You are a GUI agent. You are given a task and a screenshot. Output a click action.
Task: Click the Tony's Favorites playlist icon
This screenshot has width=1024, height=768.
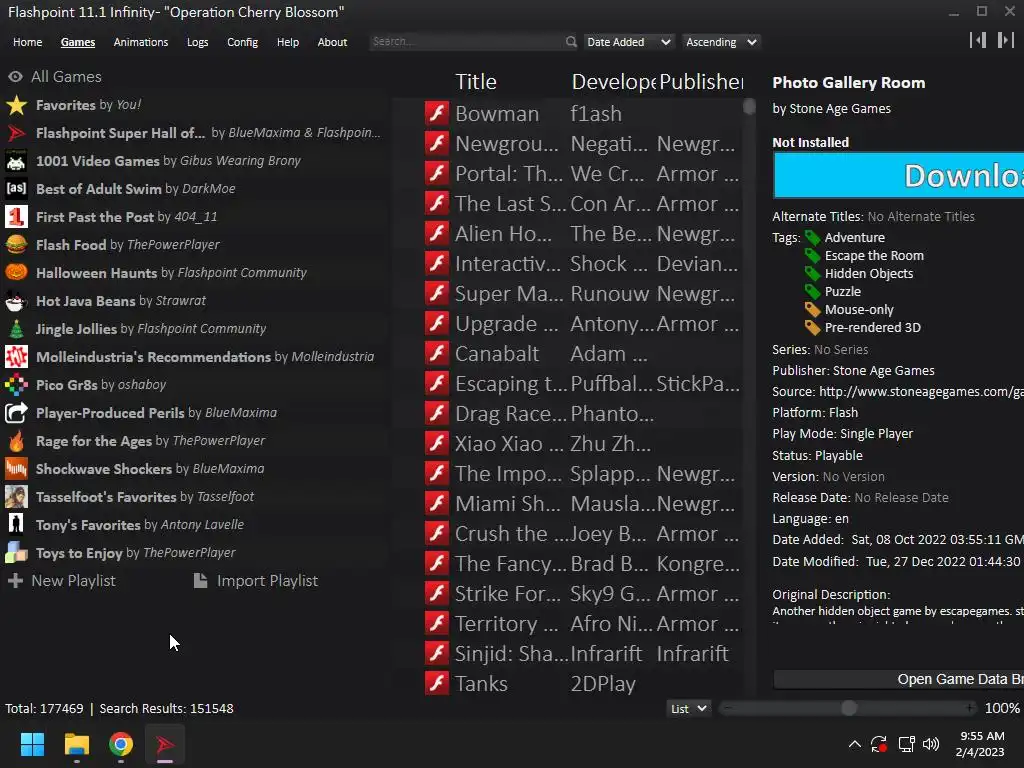tap(16, 524)
